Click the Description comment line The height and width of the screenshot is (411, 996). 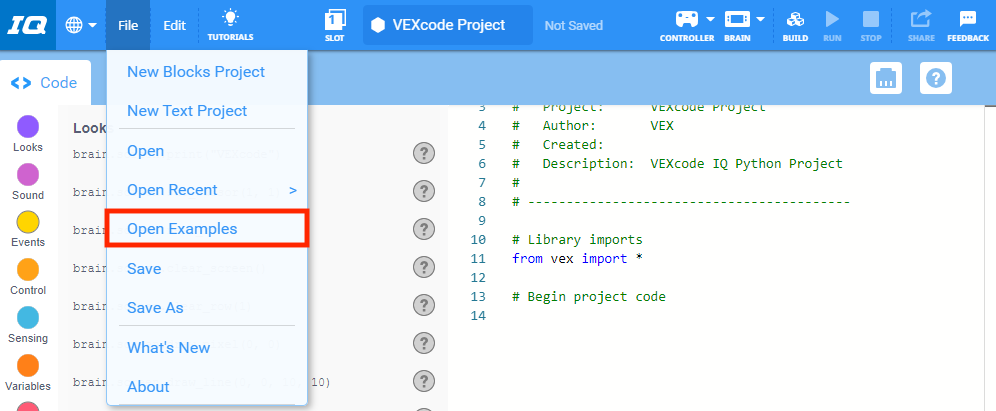[x=677, y=163]
